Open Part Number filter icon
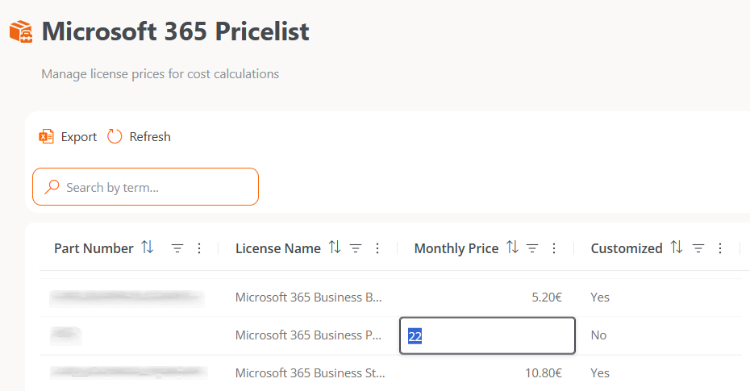750x391 pixels. pos(177,248)
